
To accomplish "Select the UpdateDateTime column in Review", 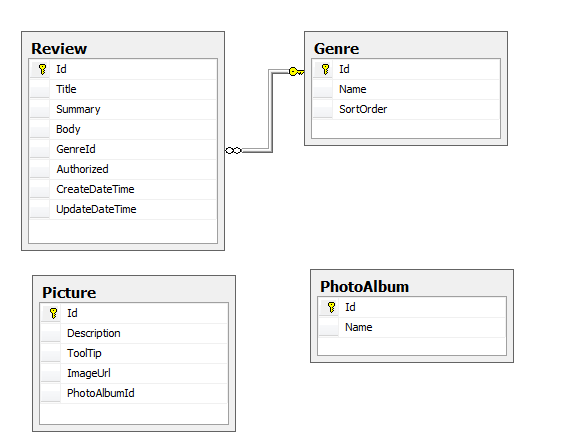I will pos(123,209).
